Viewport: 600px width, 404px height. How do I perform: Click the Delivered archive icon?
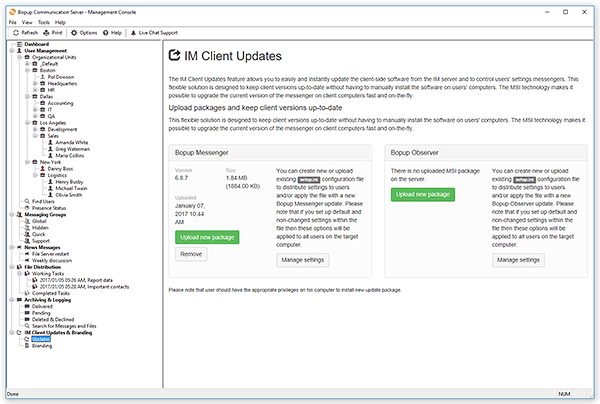point(27,306)
